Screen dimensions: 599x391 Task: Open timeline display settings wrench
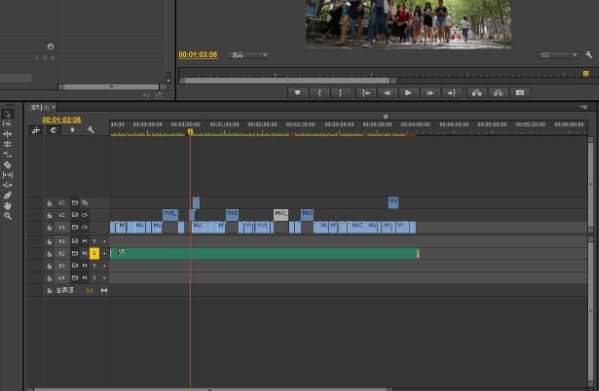(x=91, y=130)
